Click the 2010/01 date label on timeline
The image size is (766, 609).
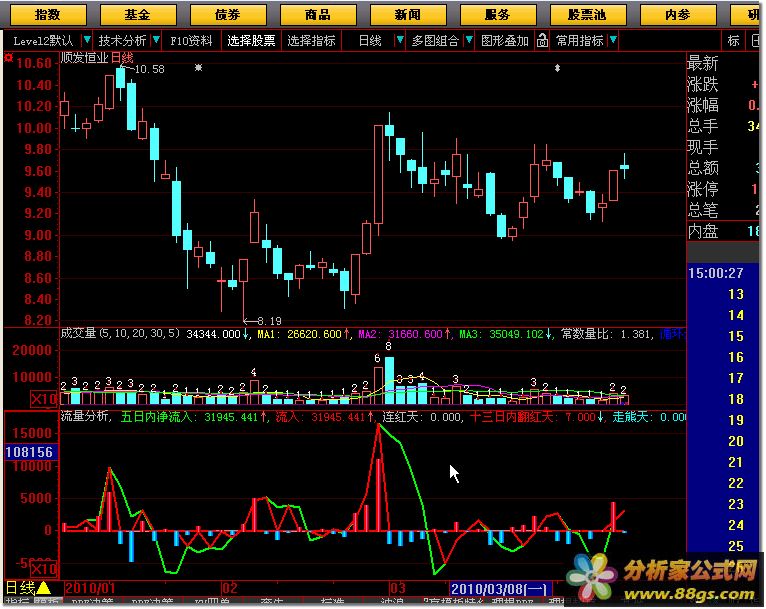(90, 588)
